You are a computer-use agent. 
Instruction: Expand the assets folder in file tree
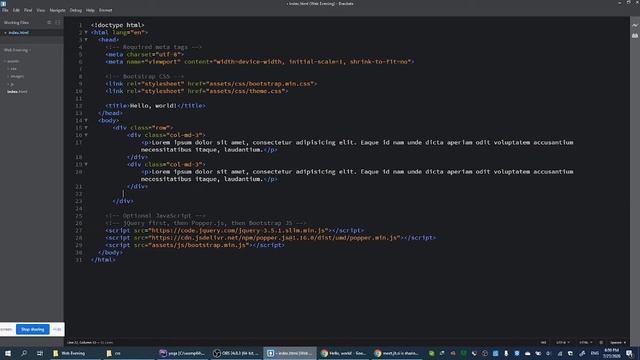12,61
